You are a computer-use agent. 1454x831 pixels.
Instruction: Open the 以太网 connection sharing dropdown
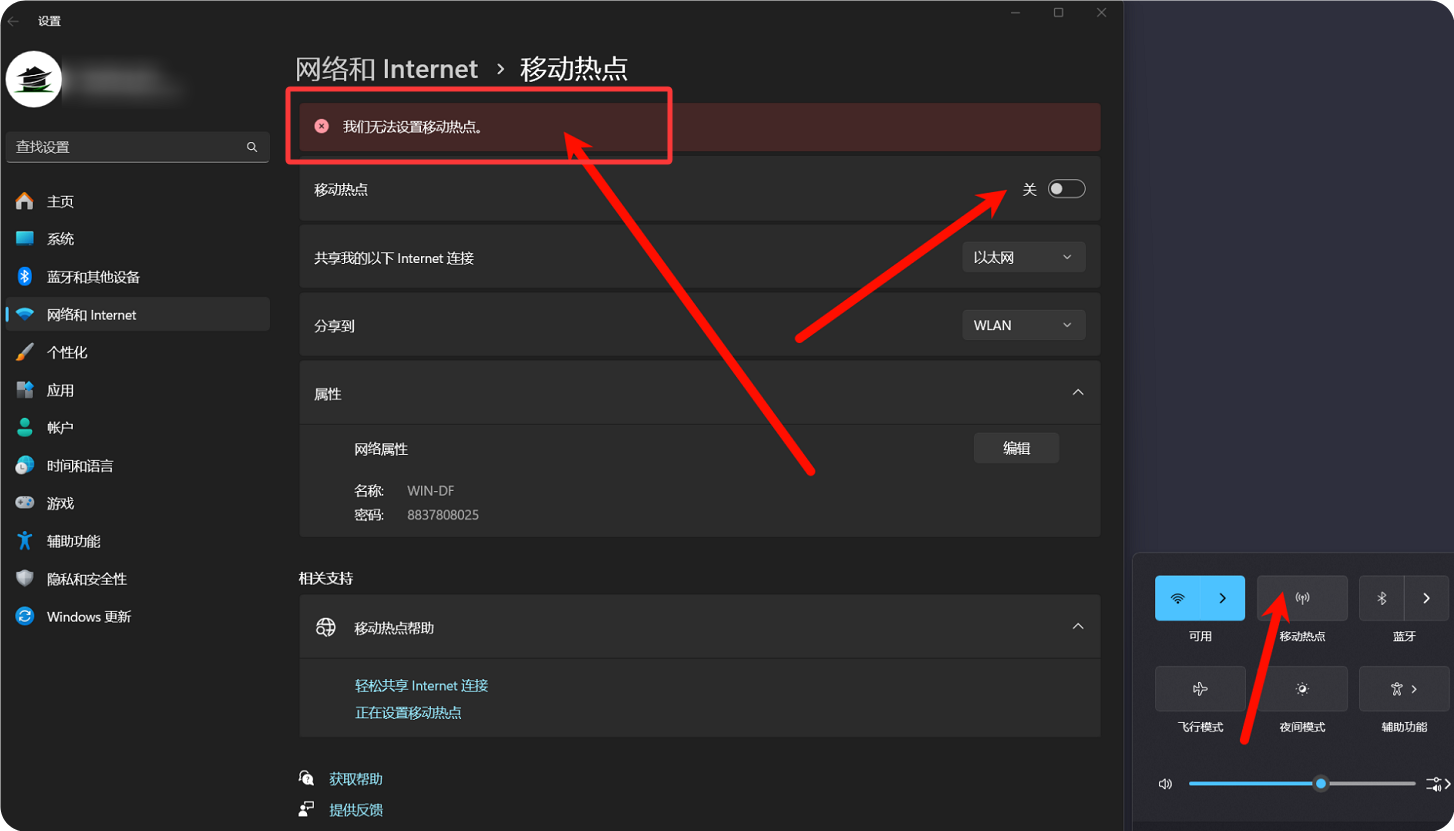coord(1023,257)
